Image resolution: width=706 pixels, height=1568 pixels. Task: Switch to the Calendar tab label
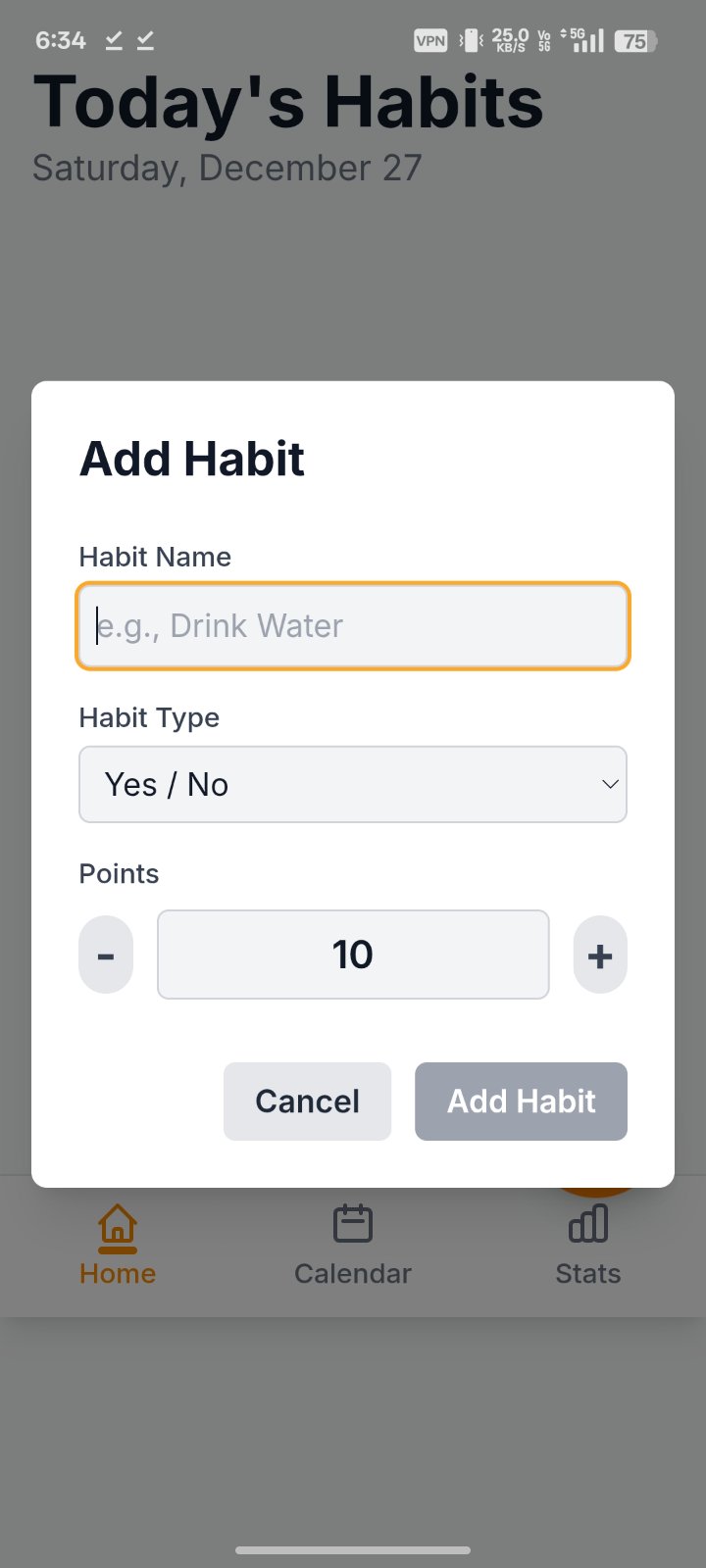[x=353, y=1273]
